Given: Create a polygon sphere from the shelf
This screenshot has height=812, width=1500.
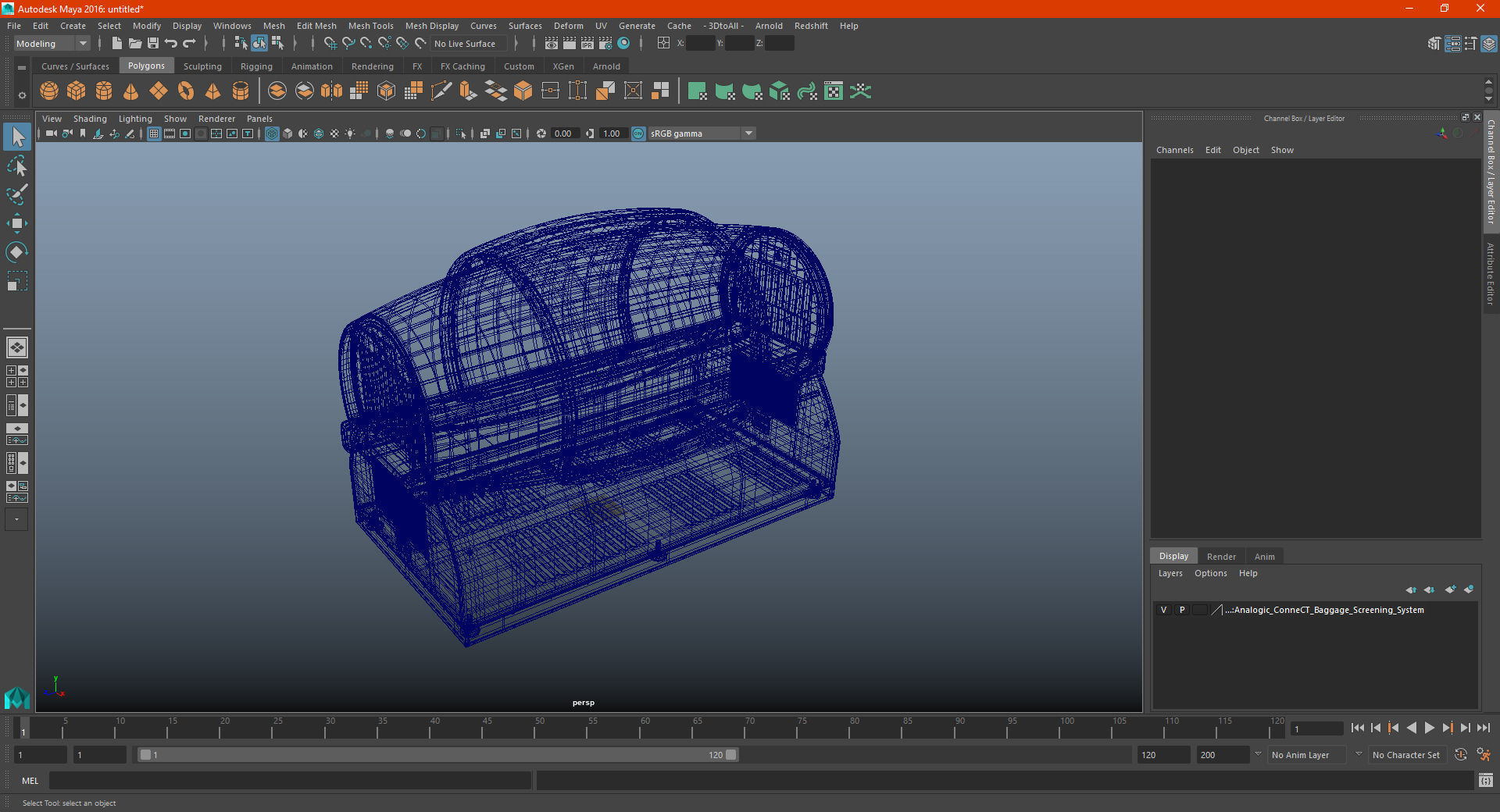Looking at the screenshot, I should (49, 91).
